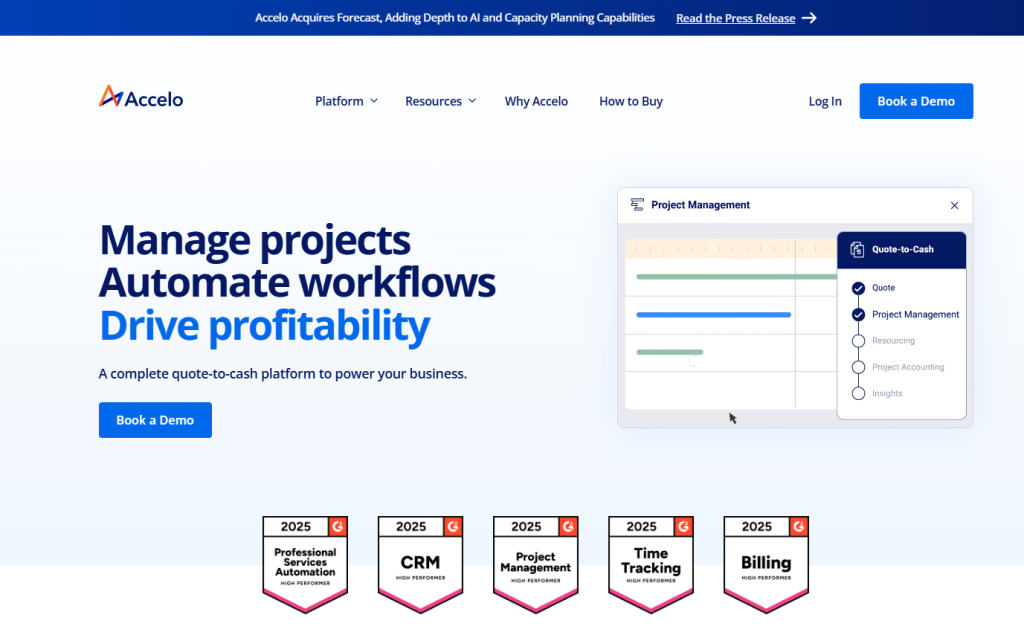
Task: Toggle the checked Quote step circle
Action: [x=858, y=288]
